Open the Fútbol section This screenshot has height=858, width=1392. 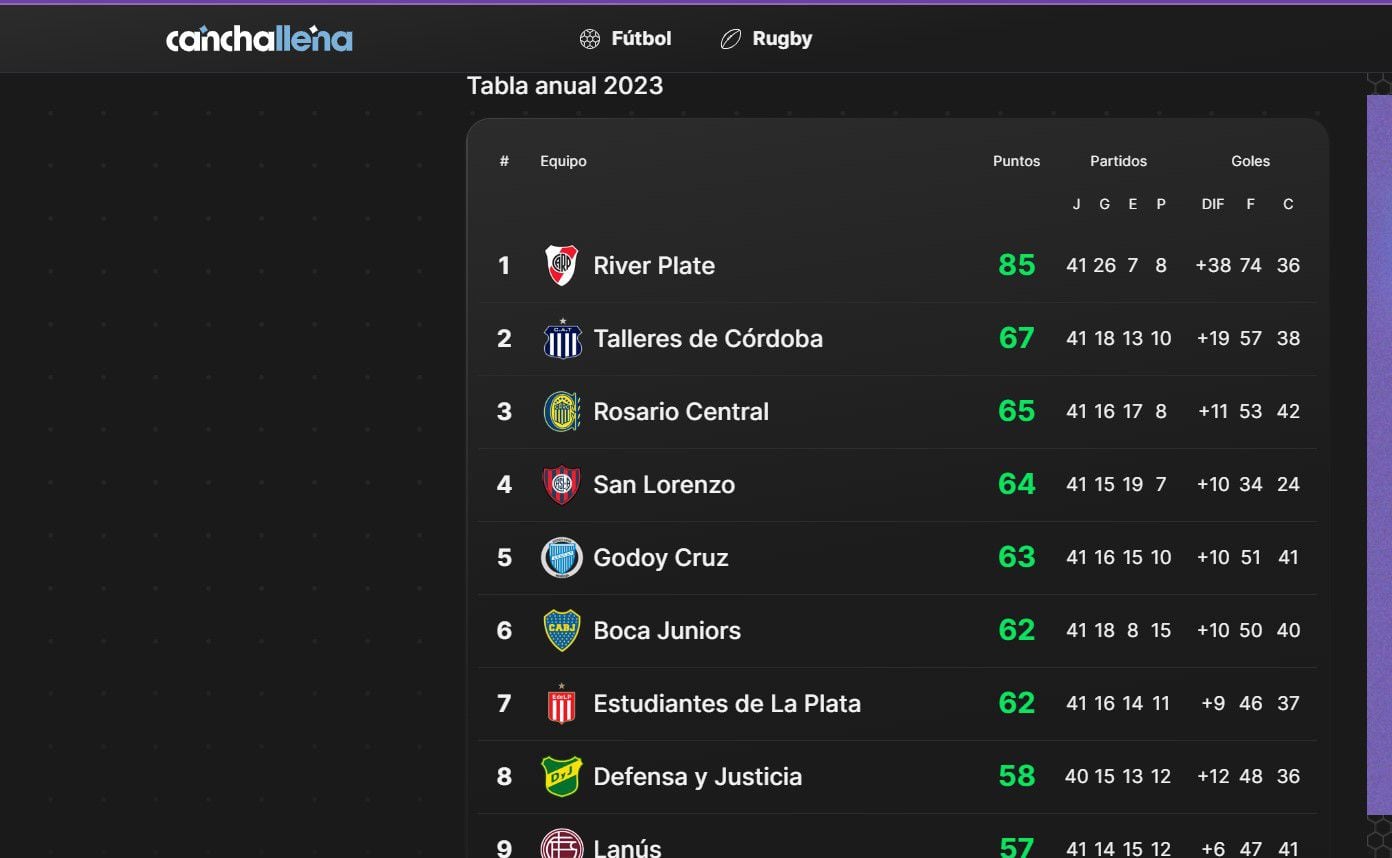626,39
